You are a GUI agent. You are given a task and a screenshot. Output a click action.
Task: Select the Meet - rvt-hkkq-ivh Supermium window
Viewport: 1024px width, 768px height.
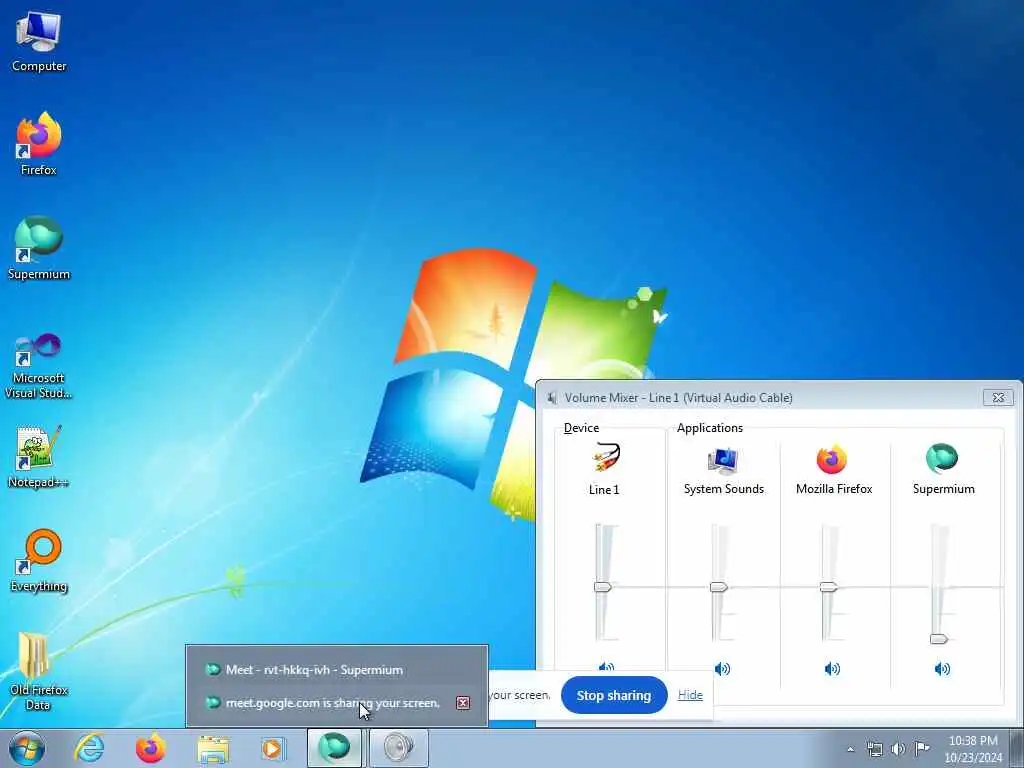337,670
